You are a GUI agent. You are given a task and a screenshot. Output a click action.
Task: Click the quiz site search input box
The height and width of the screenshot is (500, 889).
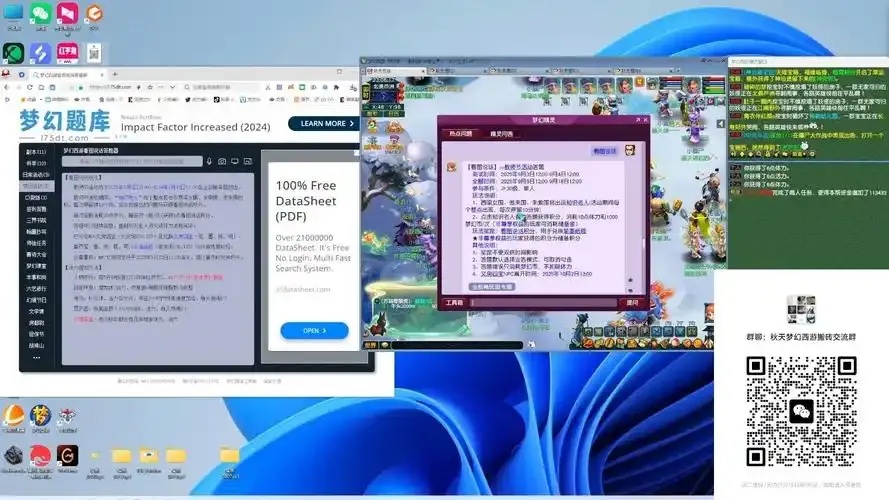coord(132,162)
